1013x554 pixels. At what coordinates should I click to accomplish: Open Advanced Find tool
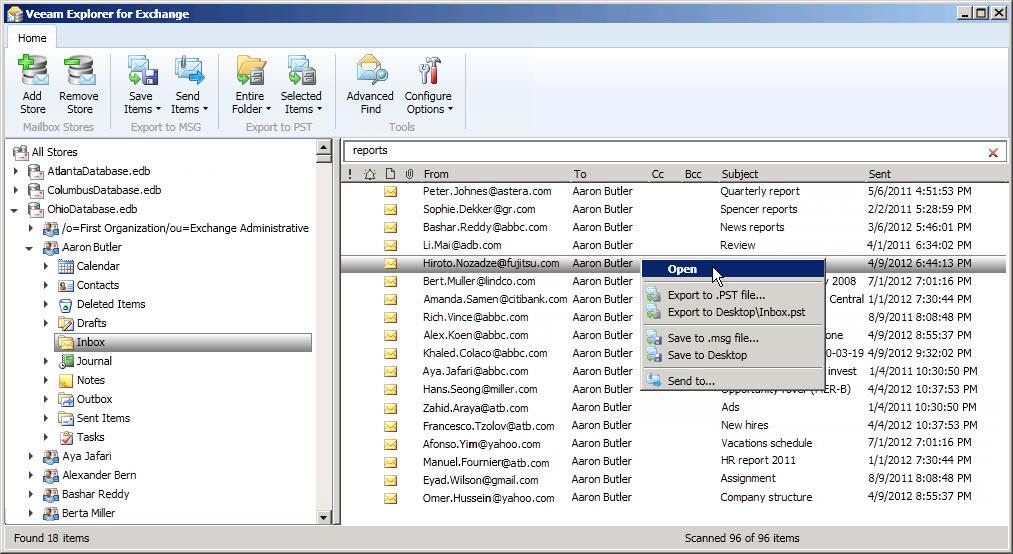[x=370, y=85]
